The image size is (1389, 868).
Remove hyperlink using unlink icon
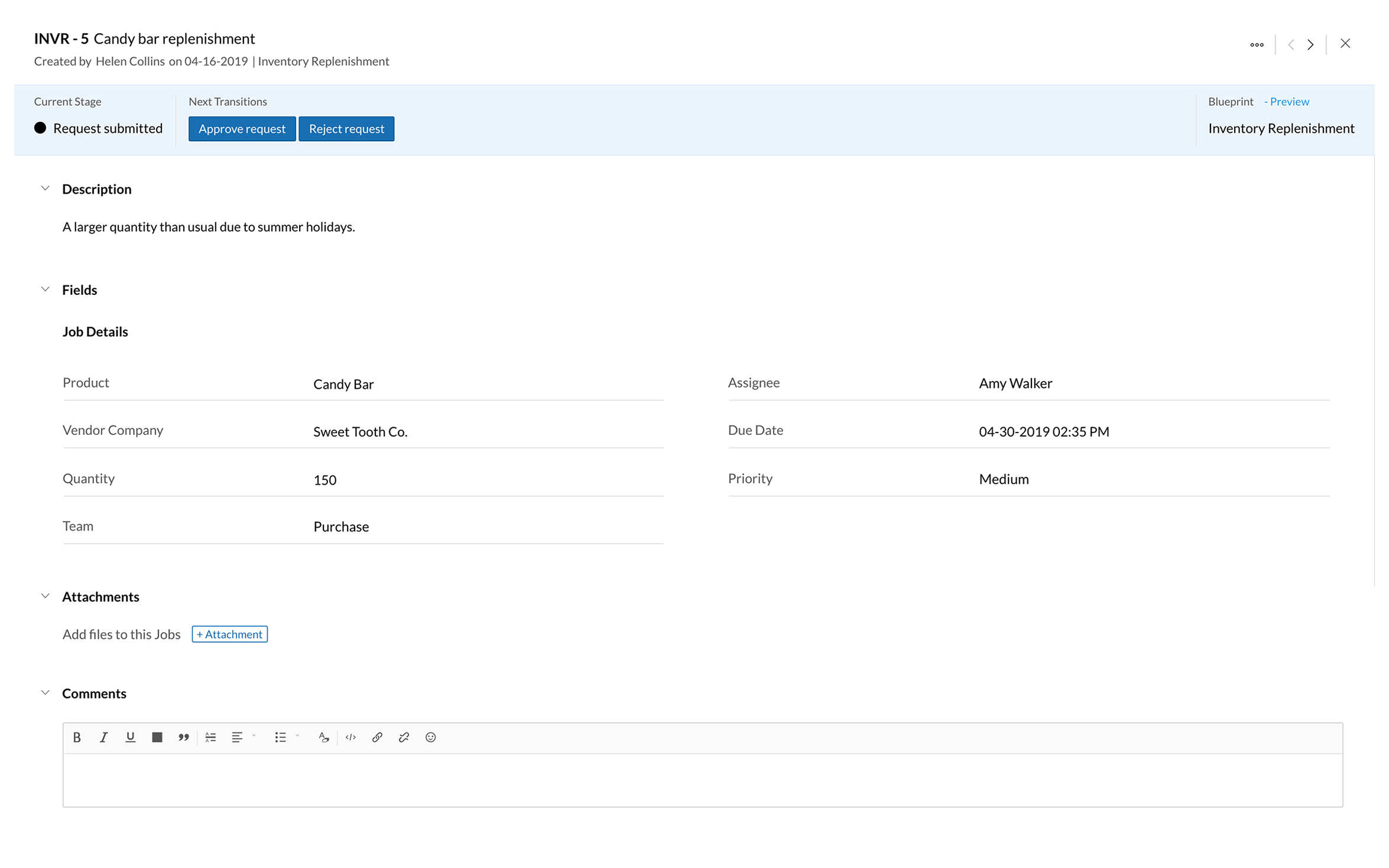[404, 737]
